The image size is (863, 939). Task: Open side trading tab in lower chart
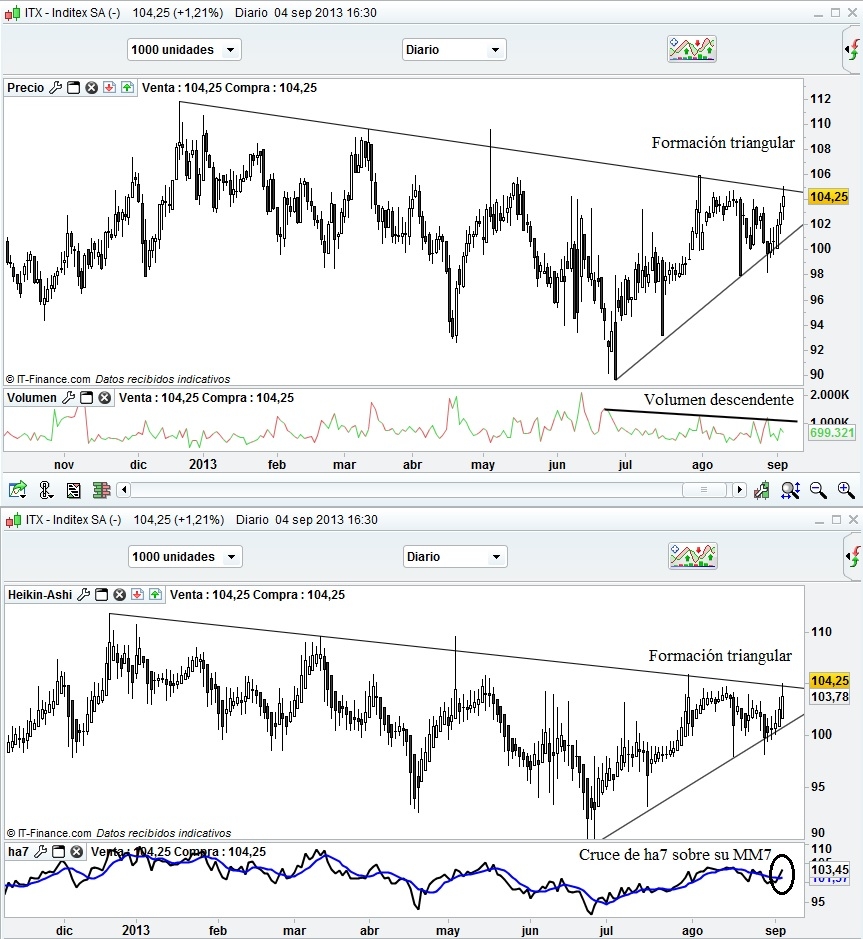coord(854,557)
